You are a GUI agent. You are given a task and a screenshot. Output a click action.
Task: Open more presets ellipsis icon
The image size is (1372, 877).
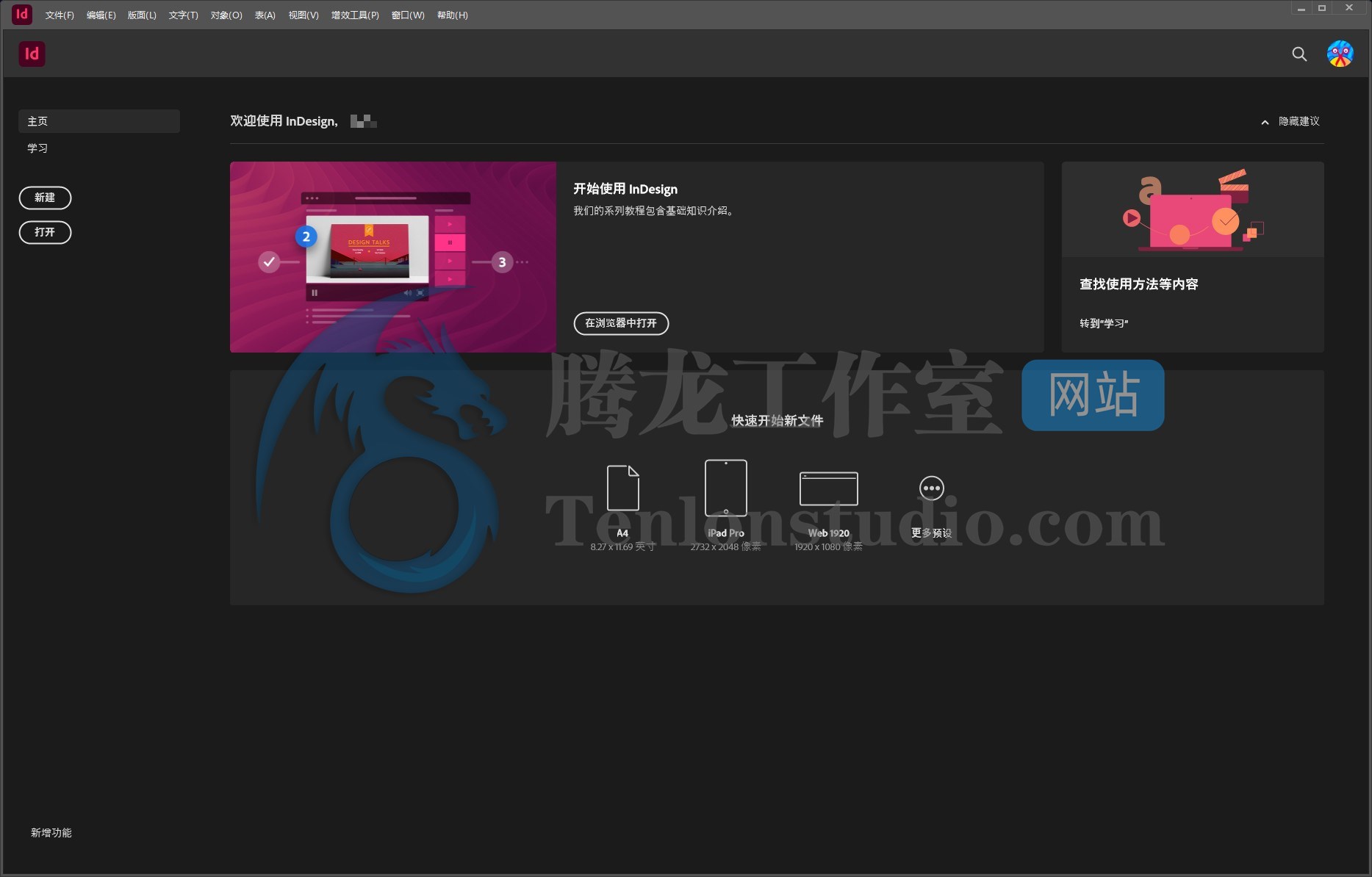point(931,488)
